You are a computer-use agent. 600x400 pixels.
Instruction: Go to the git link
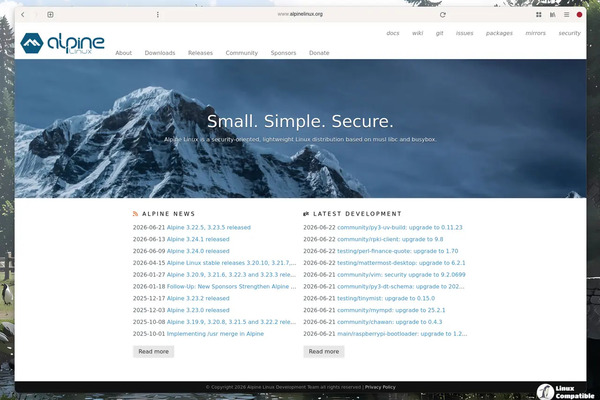click(439, 33)
